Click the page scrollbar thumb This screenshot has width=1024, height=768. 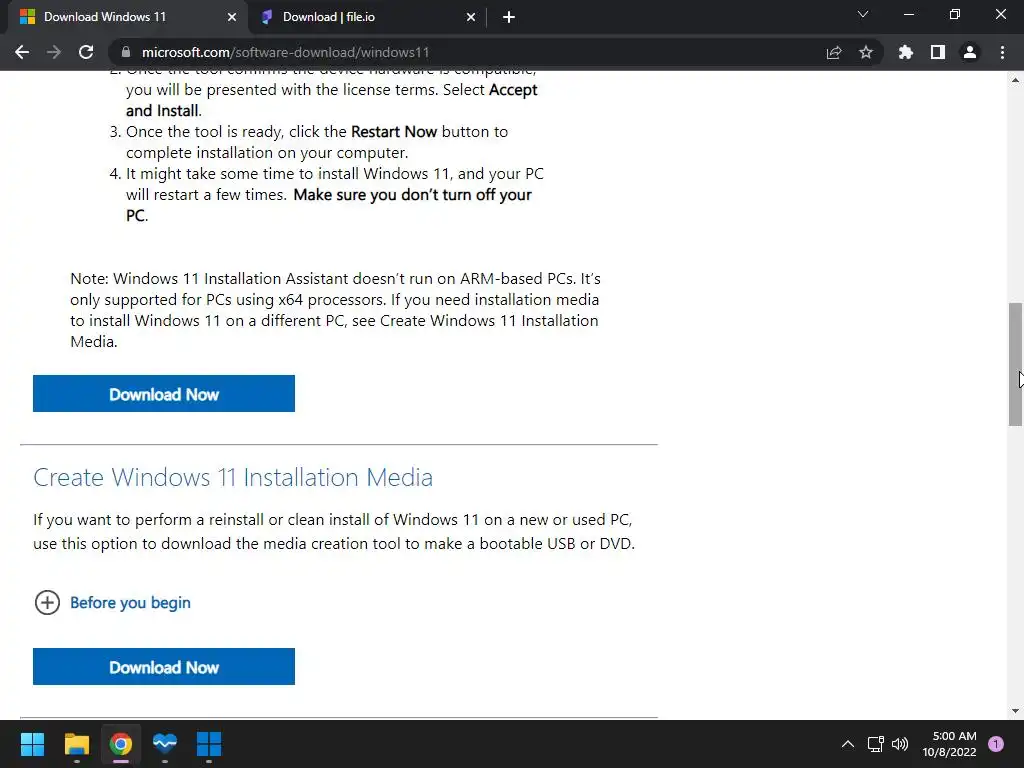[1015, 364]
